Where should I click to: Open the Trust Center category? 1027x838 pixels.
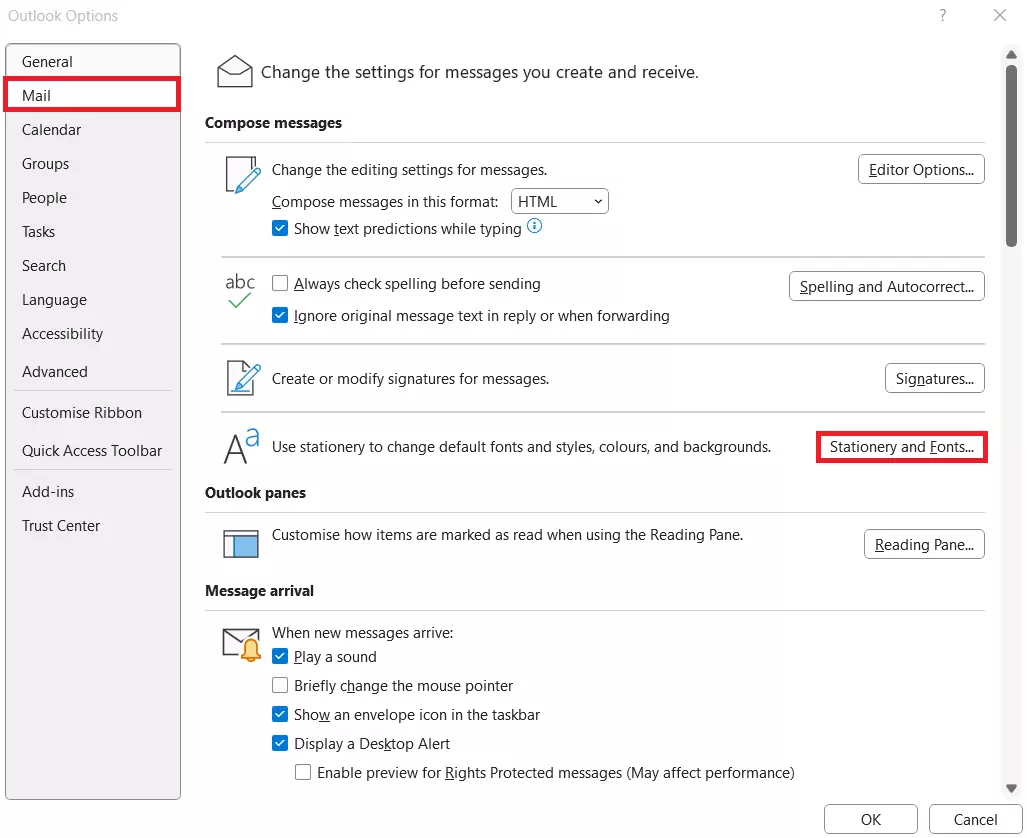pyautogui.click(x=93, y=526)
